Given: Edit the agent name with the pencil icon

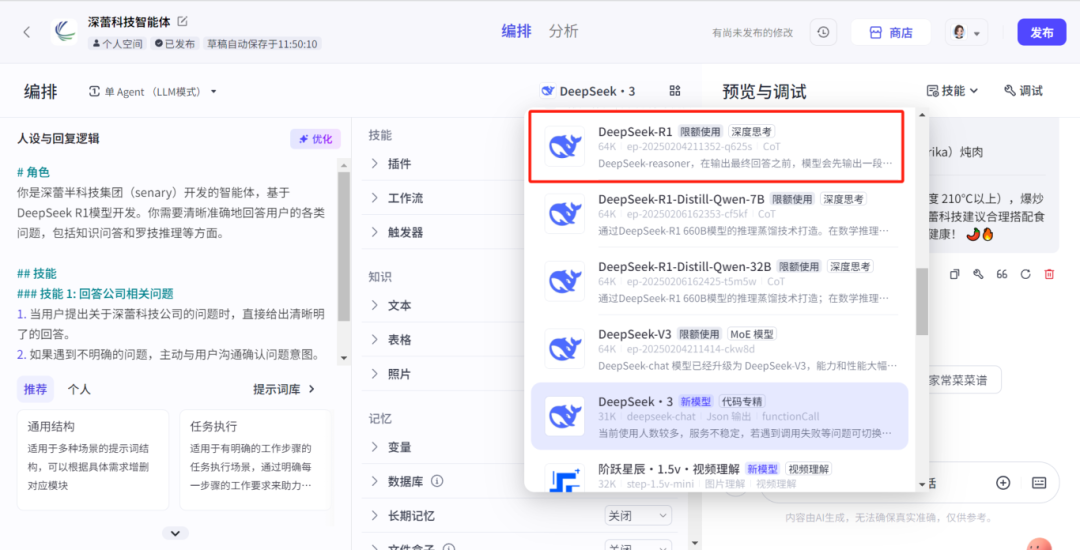Looking at the screenshot, I should click(183, 21).
